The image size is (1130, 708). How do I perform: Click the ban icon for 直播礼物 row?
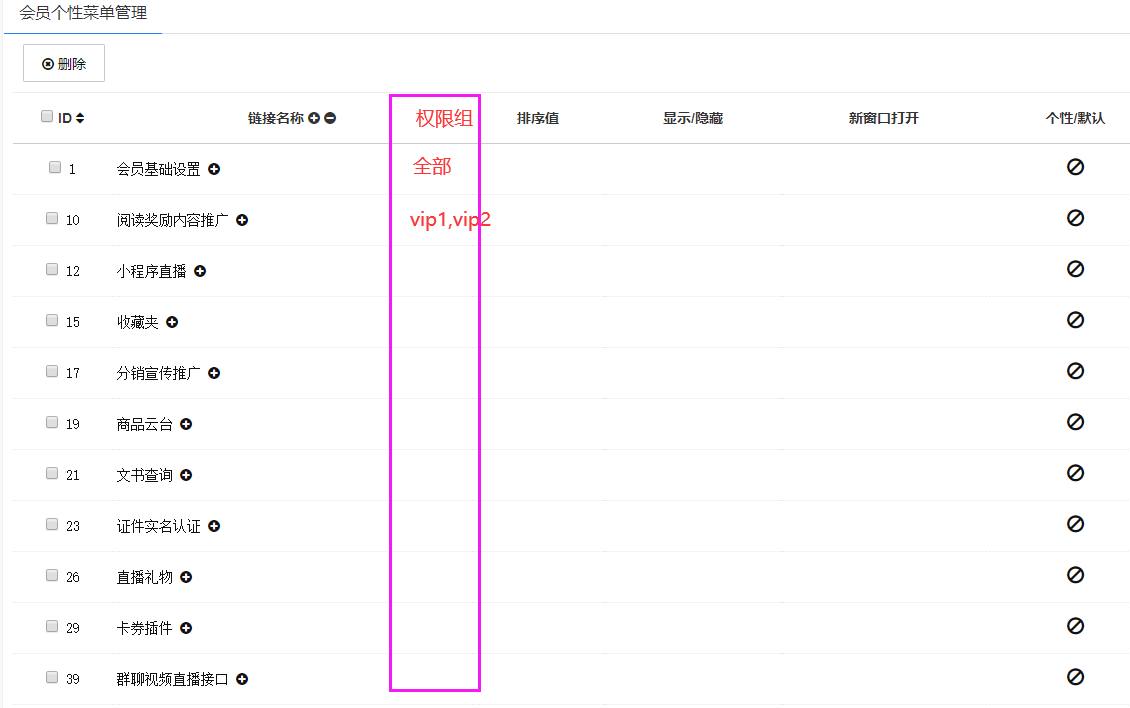pos(1075,575)
